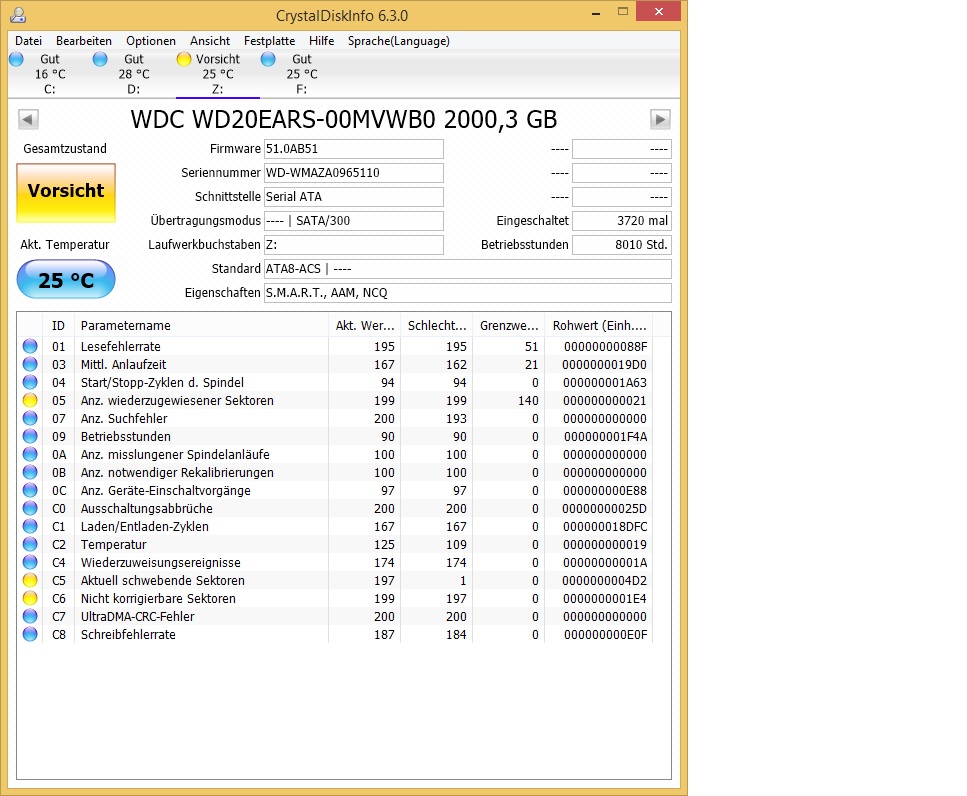Maximize the CrystalDiskInfo window

623,12
